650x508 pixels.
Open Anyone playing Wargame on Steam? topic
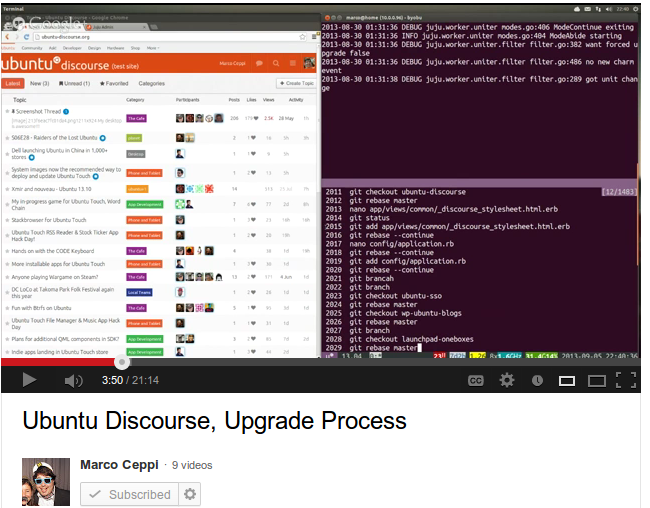pyautogui.click(x=55, y=277)
